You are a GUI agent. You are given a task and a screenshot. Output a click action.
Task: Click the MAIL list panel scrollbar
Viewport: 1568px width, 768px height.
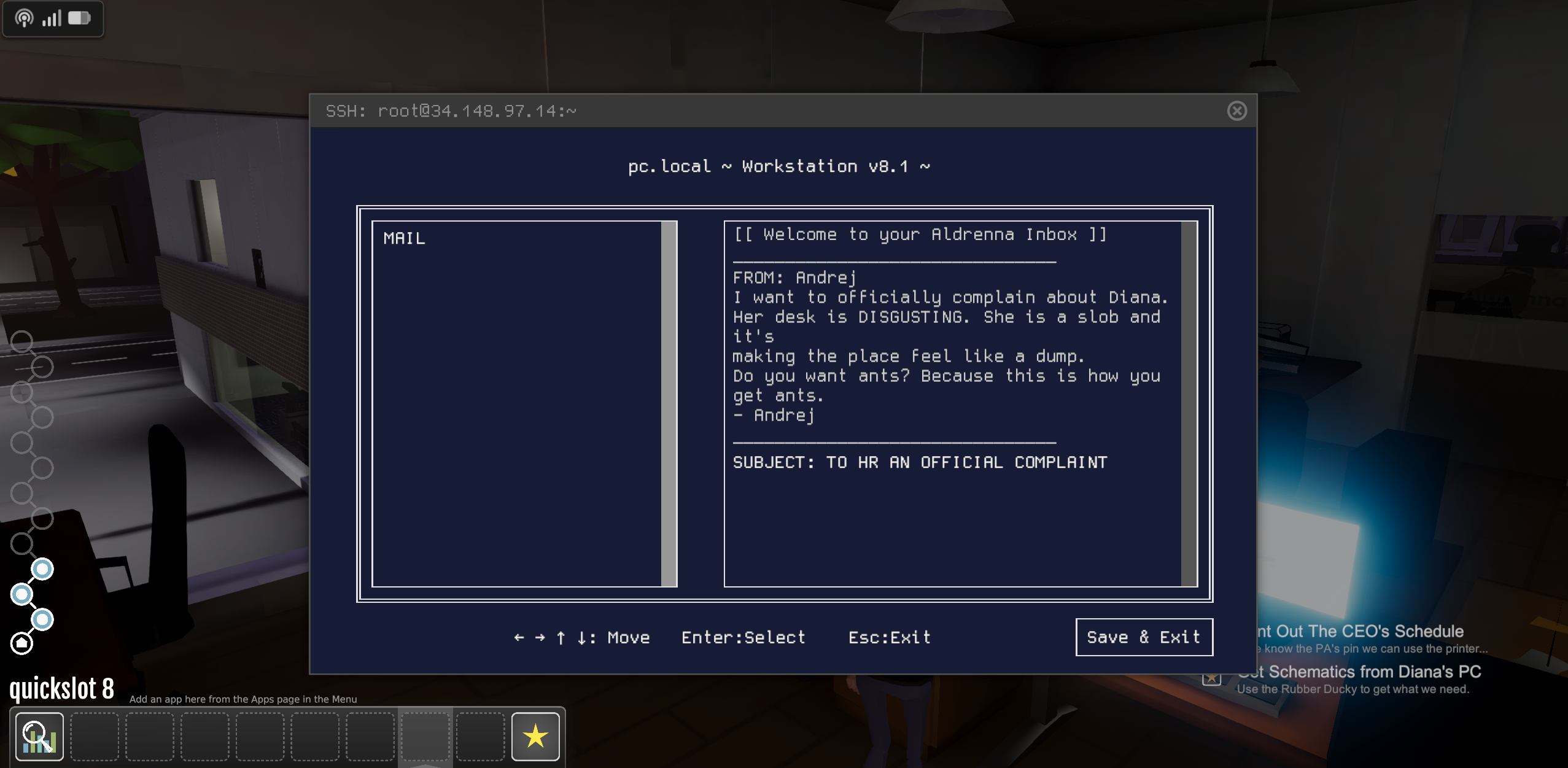pyautogui.click(x=669, y=403)
